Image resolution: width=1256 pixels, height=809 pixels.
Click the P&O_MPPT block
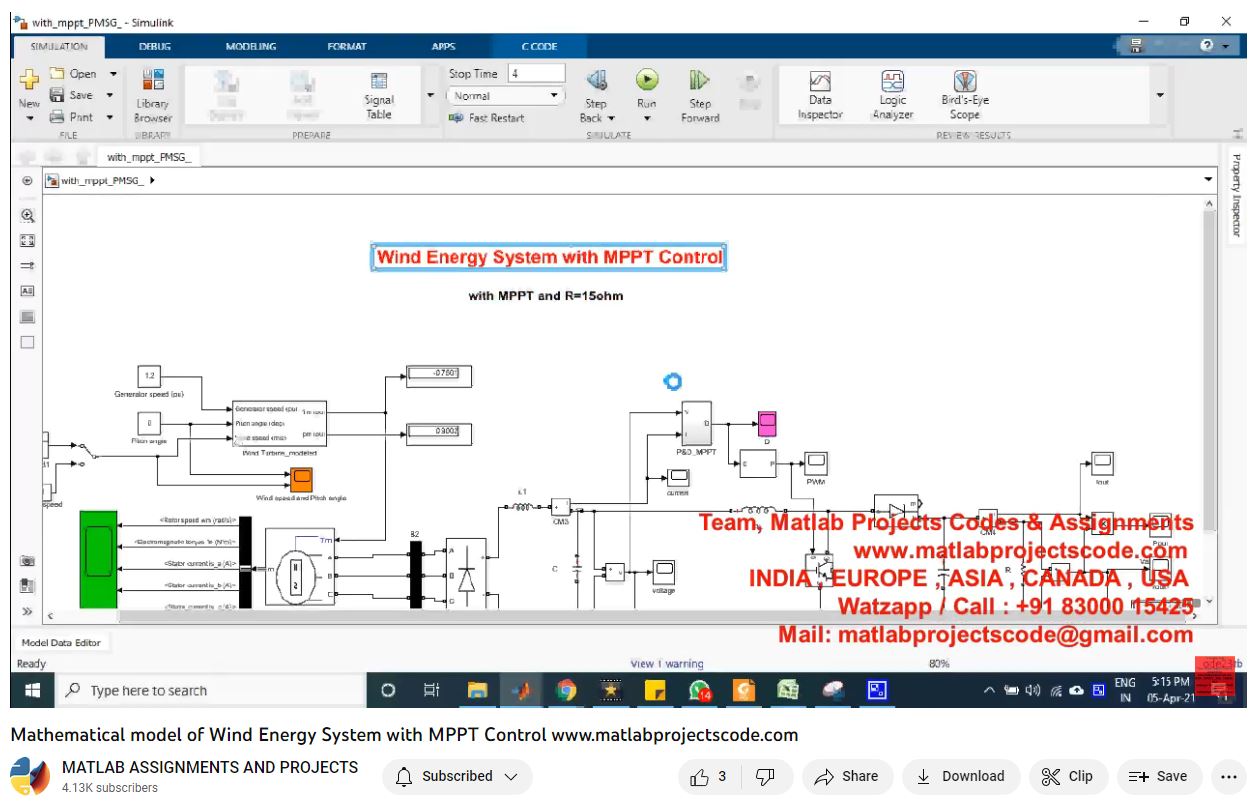pyautogui.click(x=696, y=423)
